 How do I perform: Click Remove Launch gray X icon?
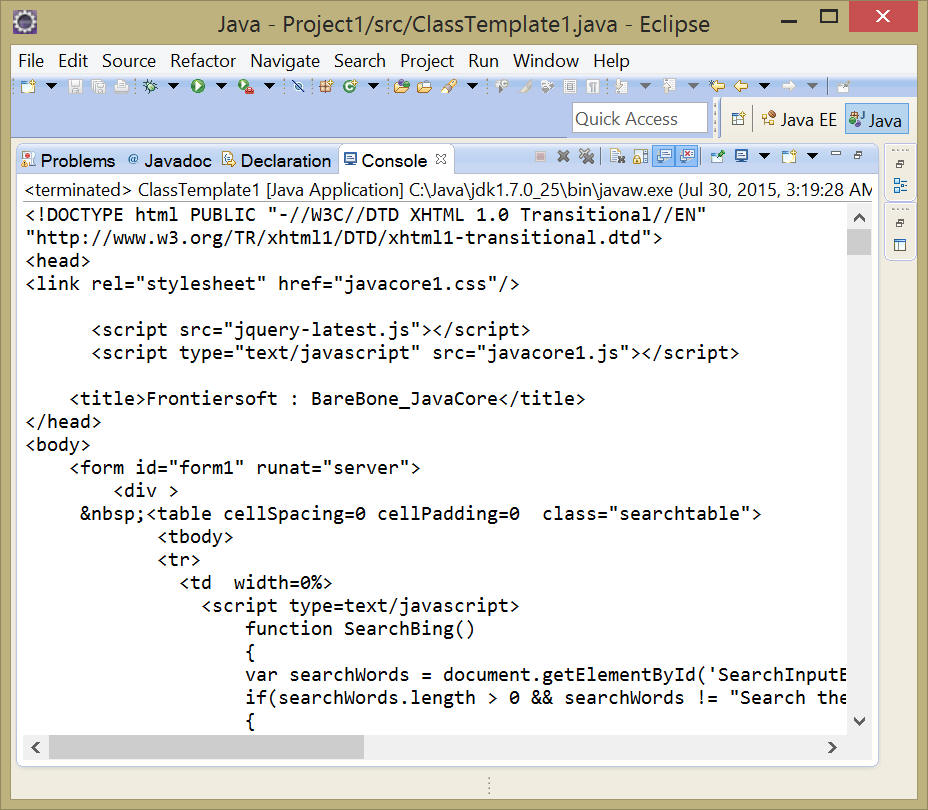pyautogui.click(x=563, y=156)
